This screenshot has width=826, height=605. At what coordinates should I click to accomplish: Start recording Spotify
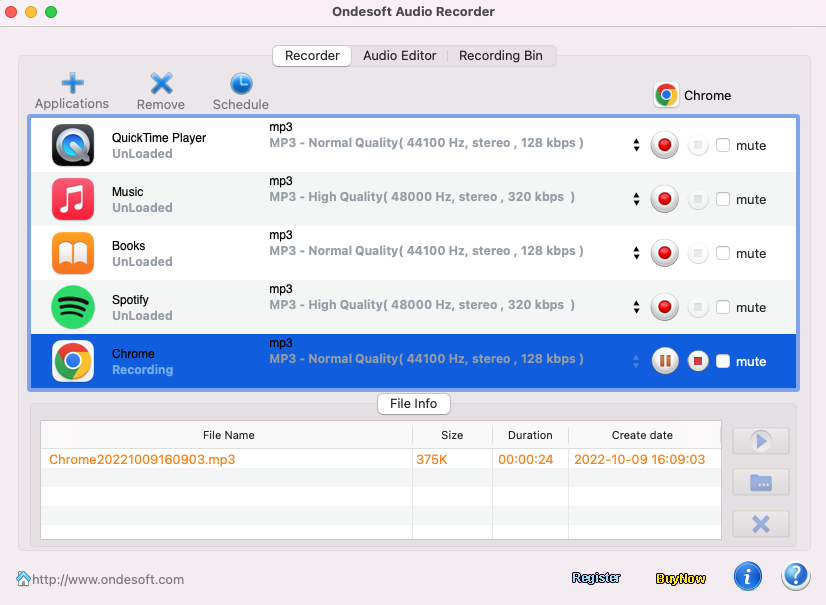coord(664,307)
